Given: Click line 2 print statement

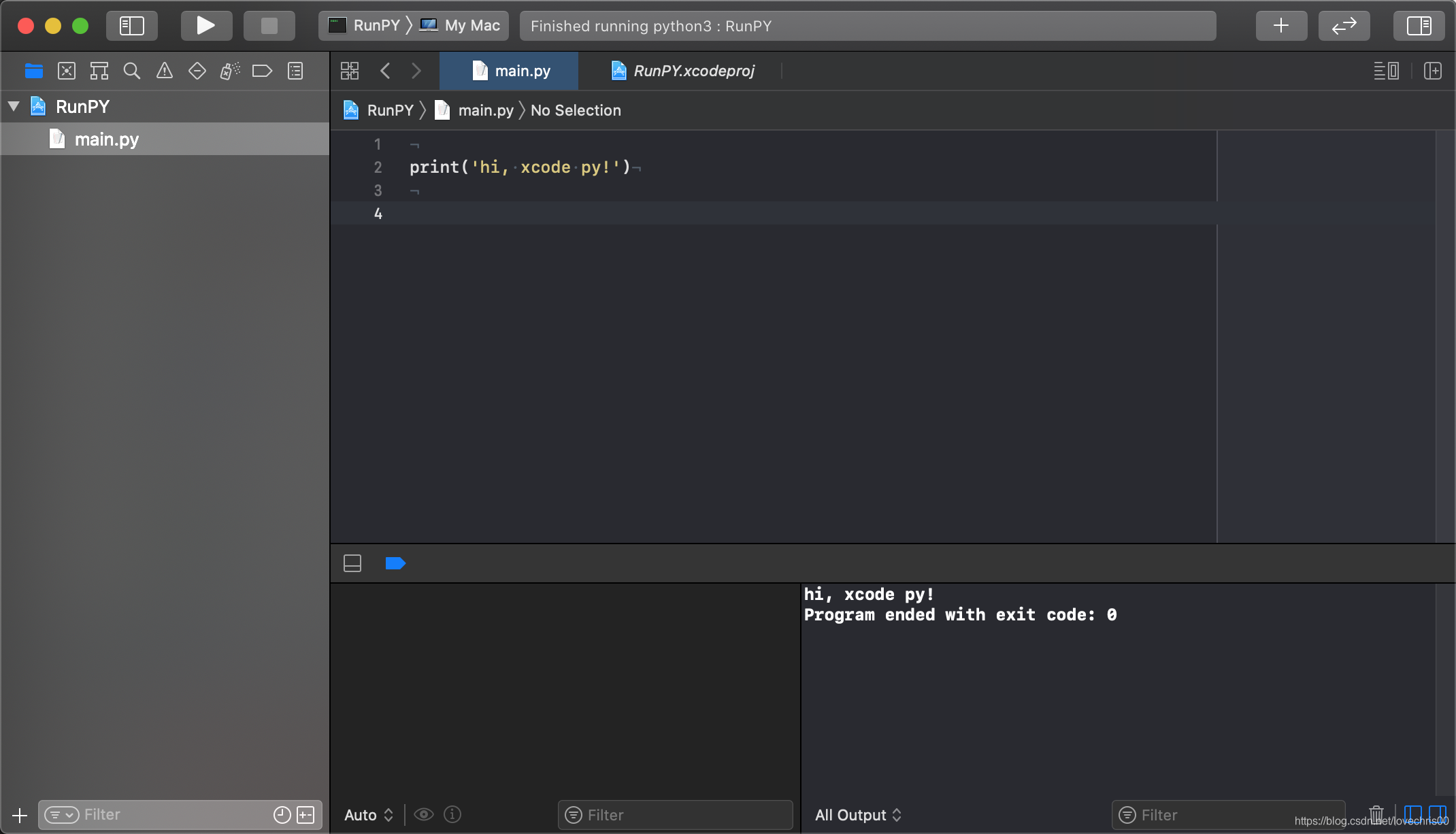Looking at the screenshot, I should tap(520, 167).
